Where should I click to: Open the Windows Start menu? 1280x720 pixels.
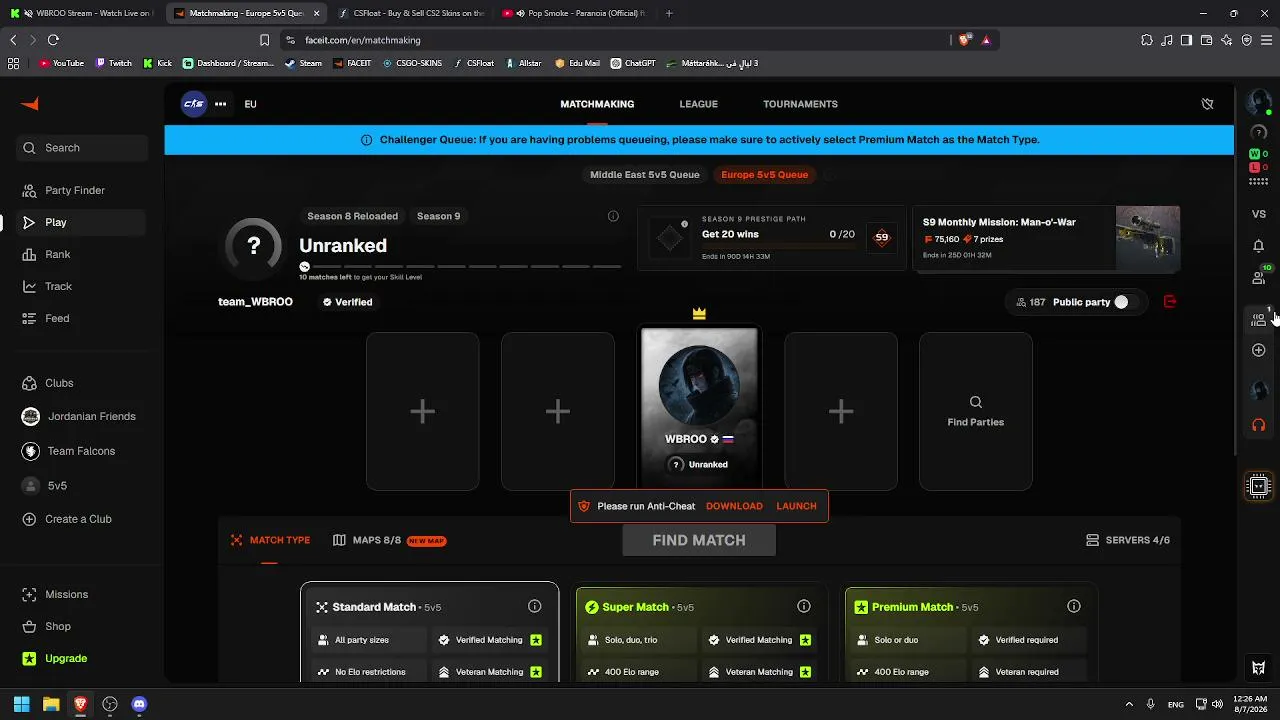pos(21,704)
